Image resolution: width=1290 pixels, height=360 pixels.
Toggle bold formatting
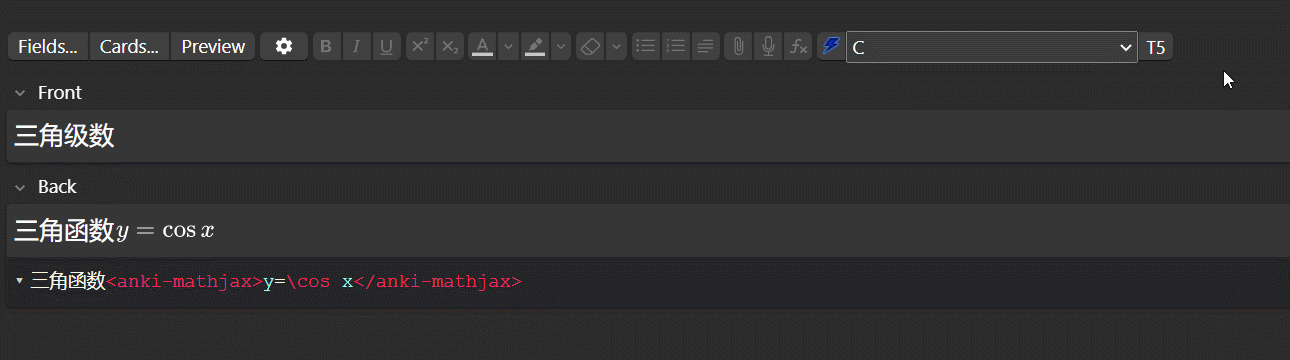pos(327,46)
